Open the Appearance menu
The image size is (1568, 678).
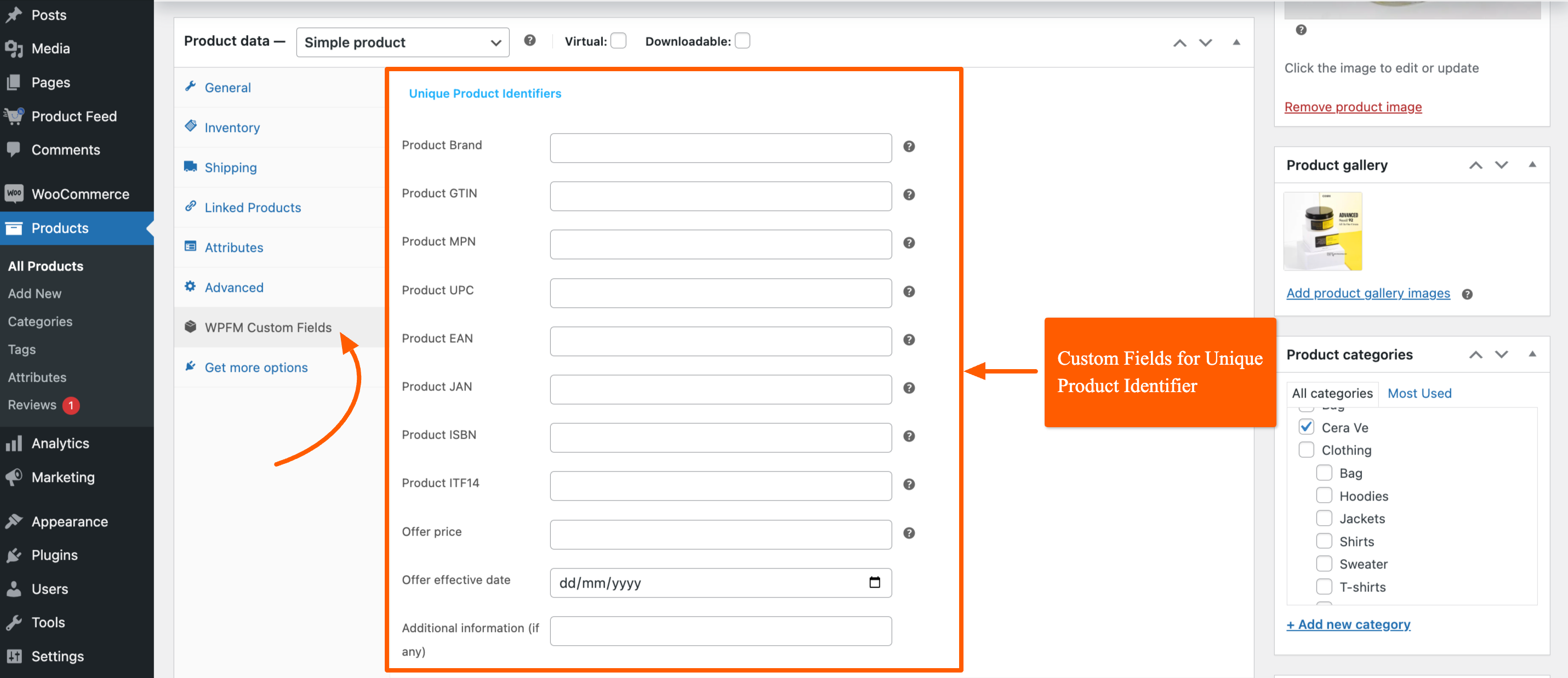pyautogui.click(x=77, y=522)
